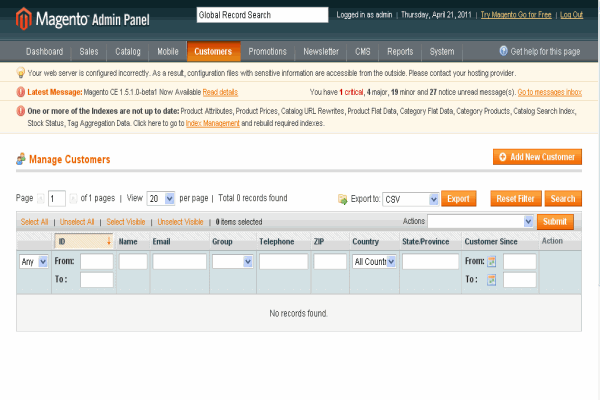
Task: Click the Index Management link
Action: pyautogui.click(x=213, y=123)
